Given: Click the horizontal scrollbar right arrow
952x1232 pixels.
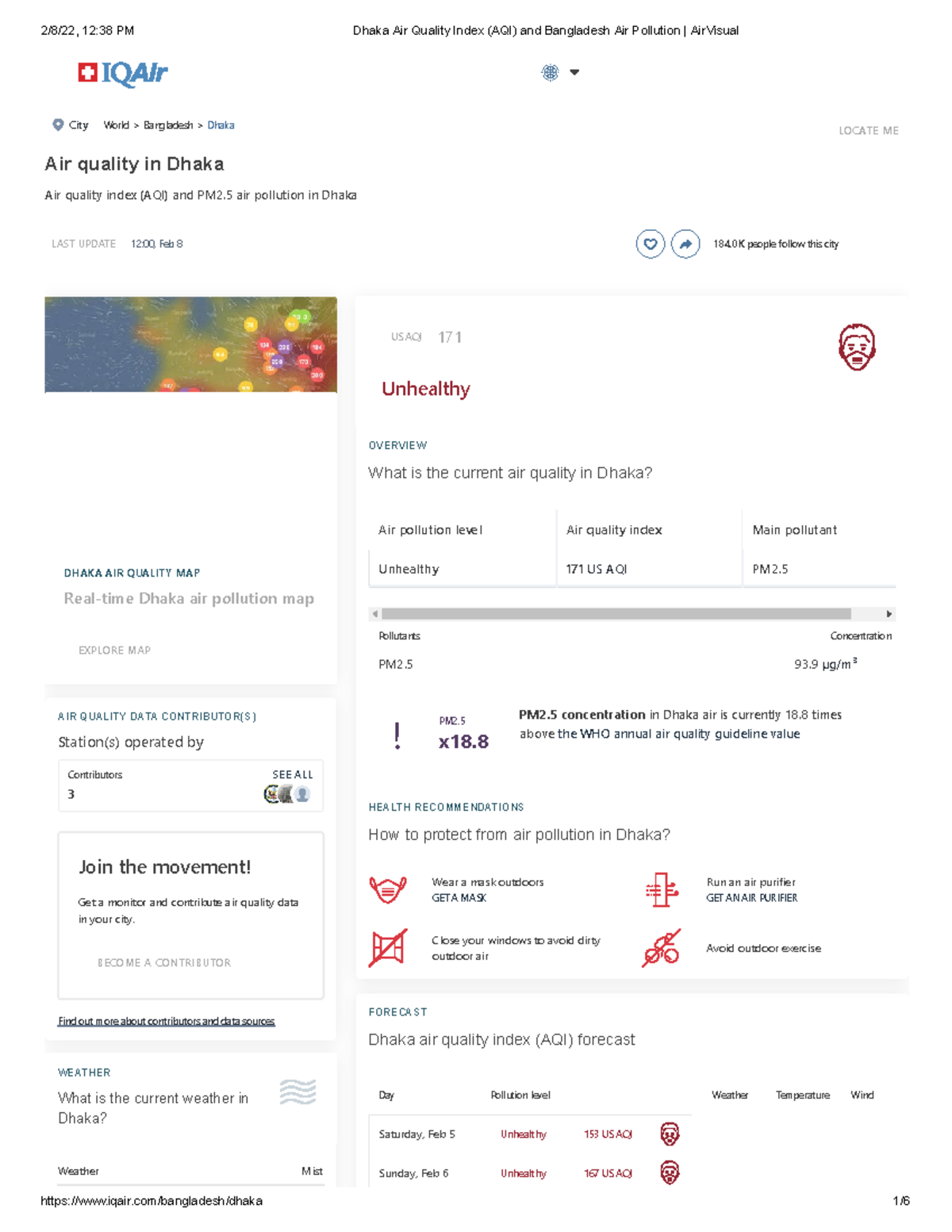Looking at the screenshot, I should pyautogui.click(x=889, y=614).
